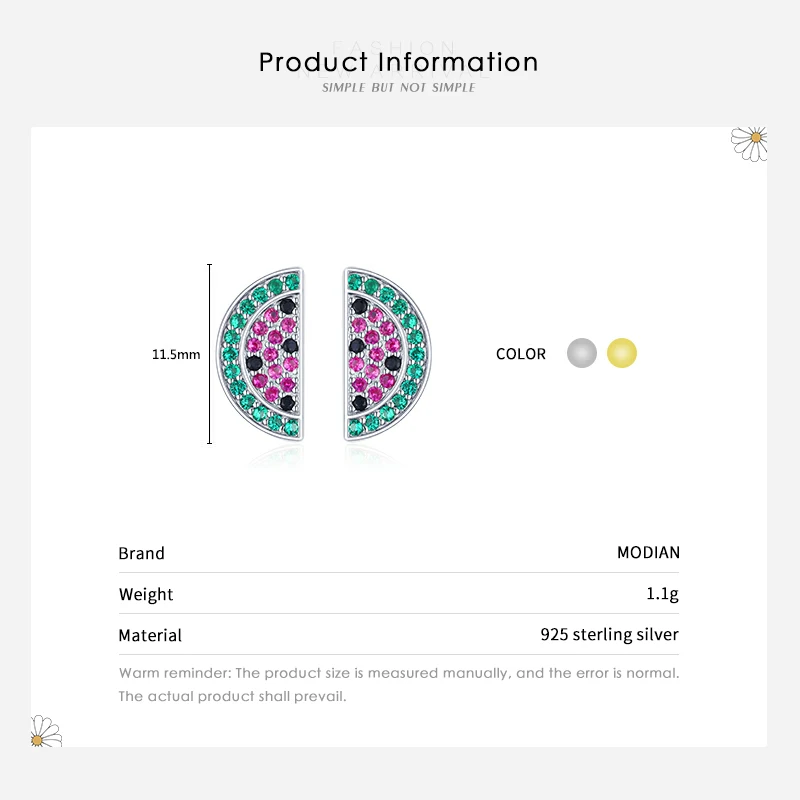Click the COLOR label
This screenshot has width=800, height=800.
pyautogui.click(x=521, y=354)
